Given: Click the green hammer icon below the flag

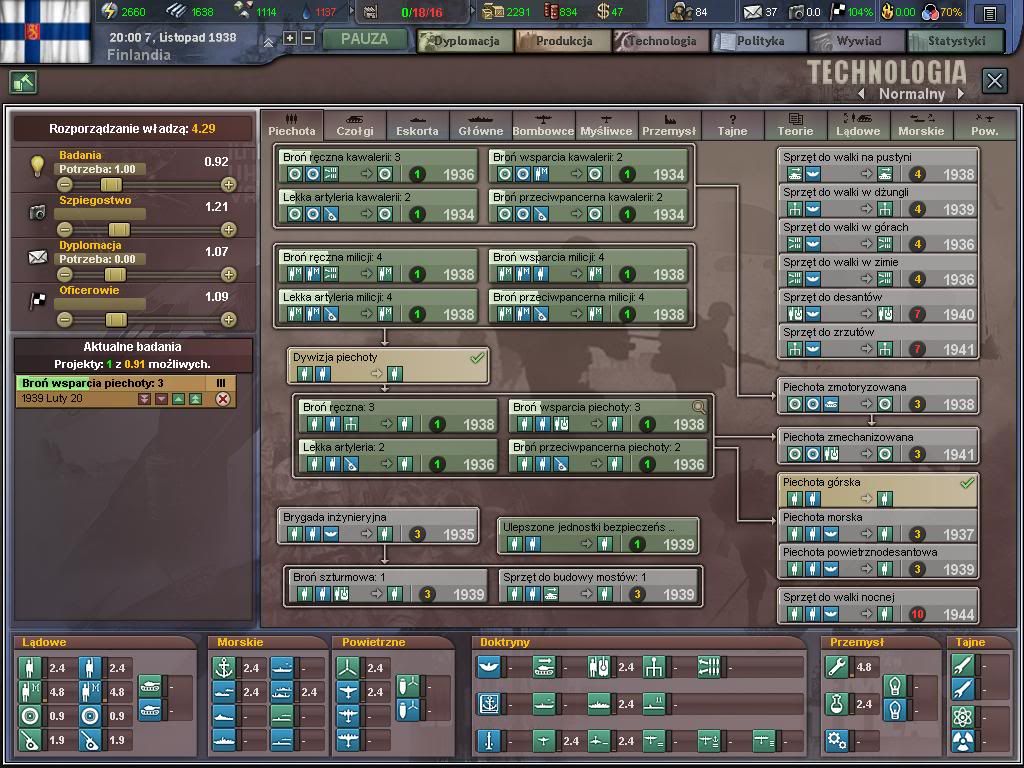Looking at the screenshot, I should [23, 82].
